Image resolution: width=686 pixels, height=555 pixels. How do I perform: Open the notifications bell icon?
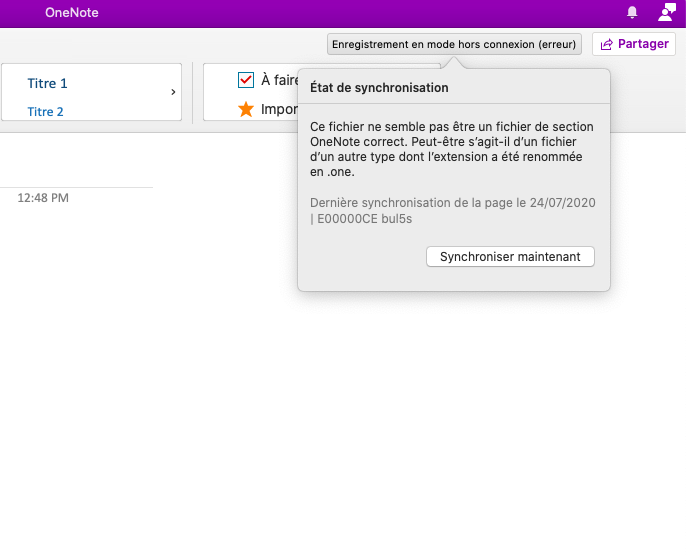(x=632, y=12)
